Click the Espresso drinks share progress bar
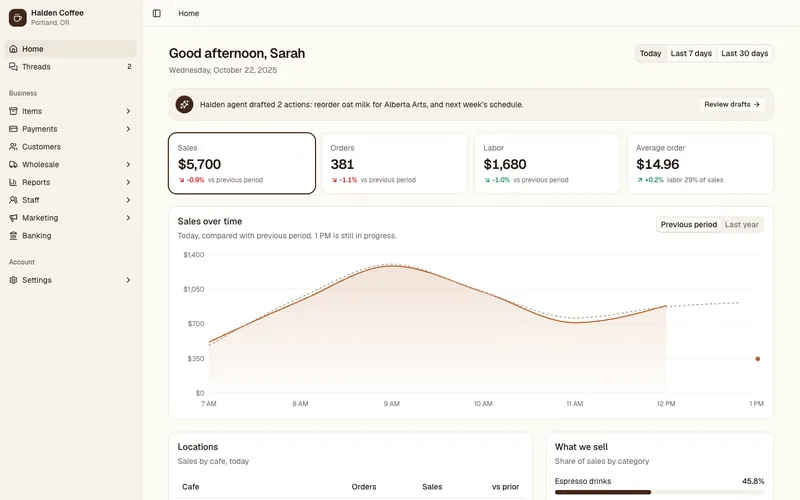Image resolution: width=800 pixels, height=500 pixels. coord(659,492)
